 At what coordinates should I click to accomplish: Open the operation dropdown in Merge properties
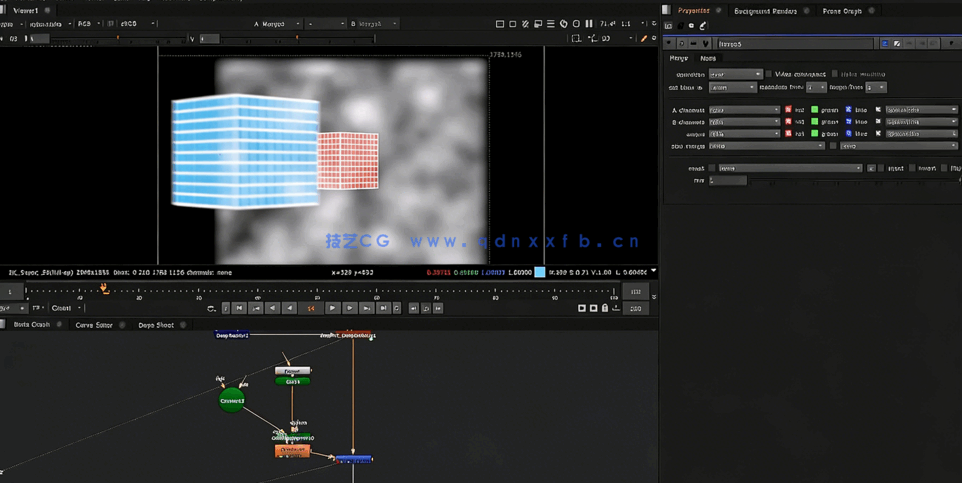(x=735, y=74)
